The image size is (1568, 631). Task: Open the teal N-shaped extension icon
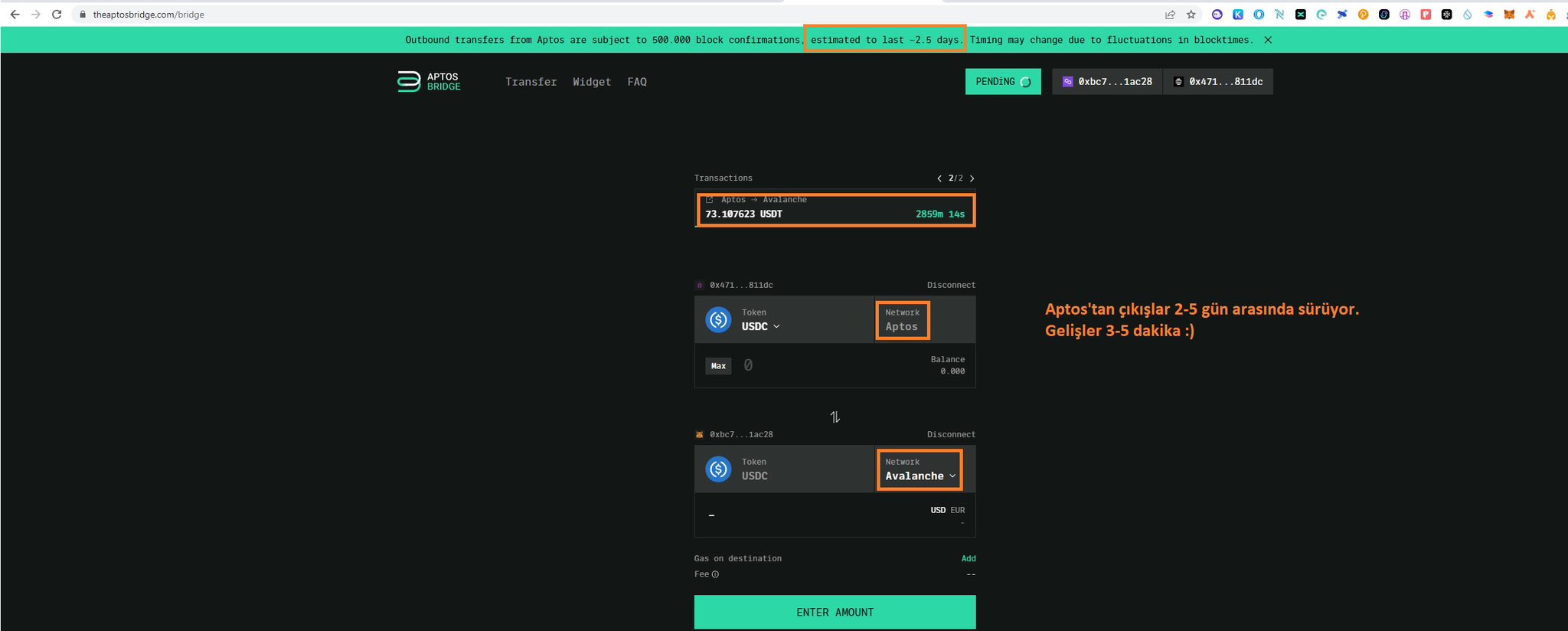click(1279, 15)
